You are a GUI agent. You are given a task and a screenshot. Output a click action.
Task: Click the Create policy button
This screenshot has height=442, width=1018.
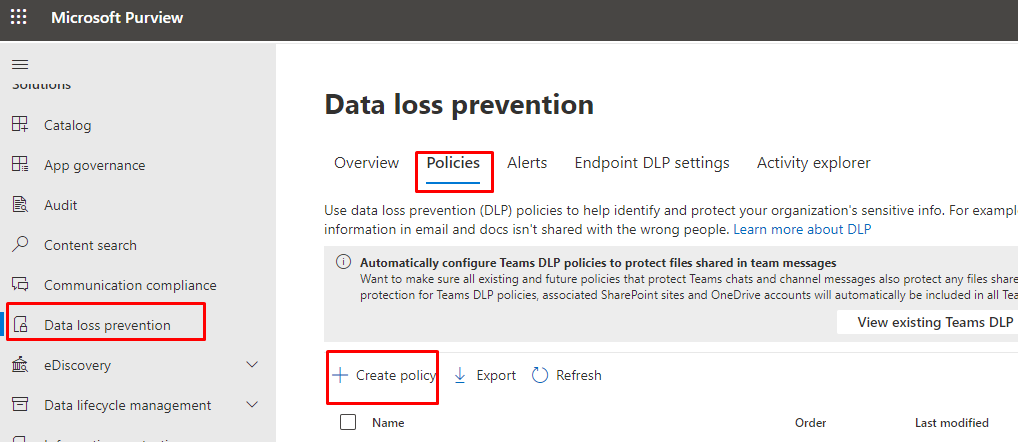pyautogui.click(x=384, y=375)
